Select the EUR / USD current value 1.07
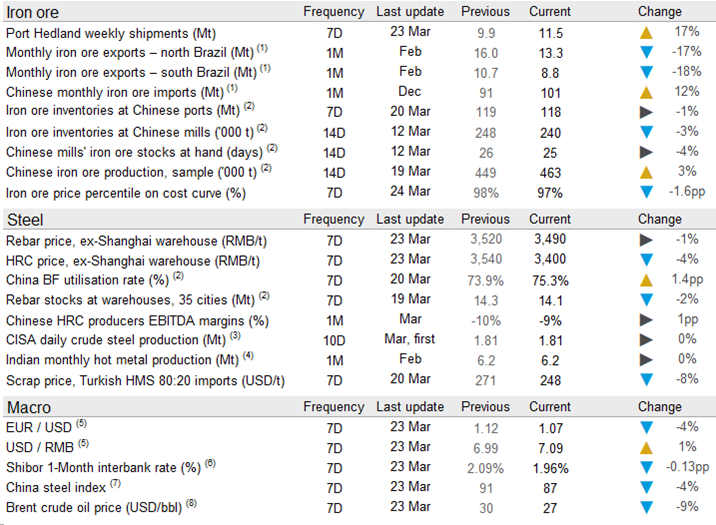The height and width of the screenshot is (525, 716). tap(550, 427)
